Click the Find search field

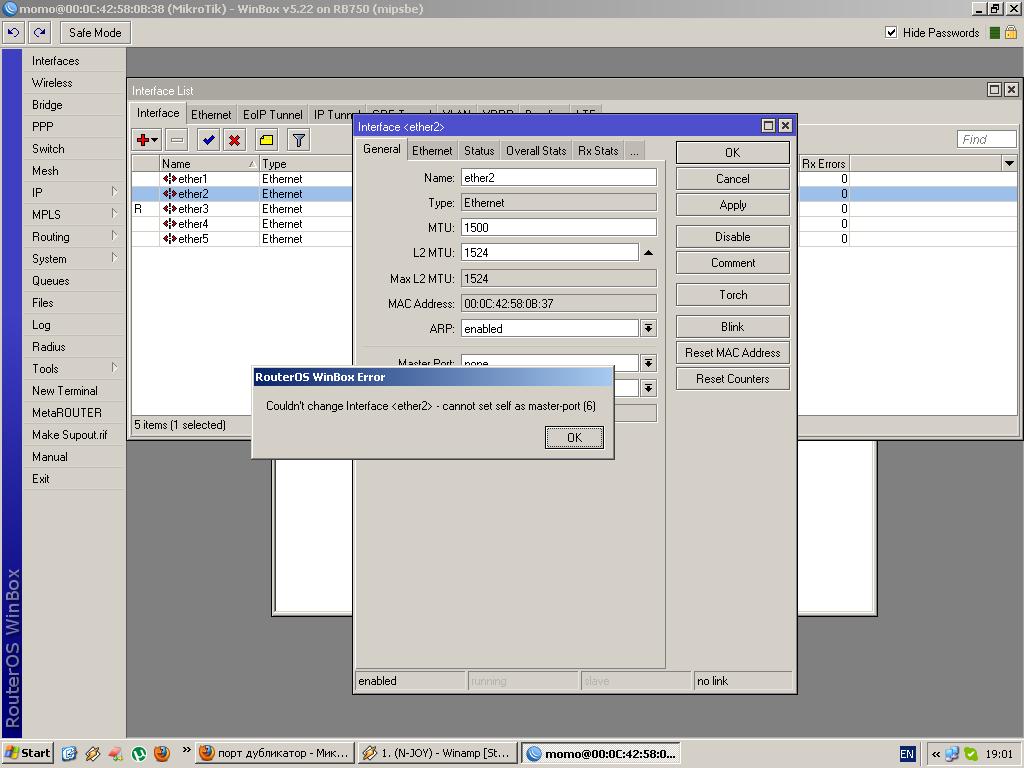click(986, 139)
